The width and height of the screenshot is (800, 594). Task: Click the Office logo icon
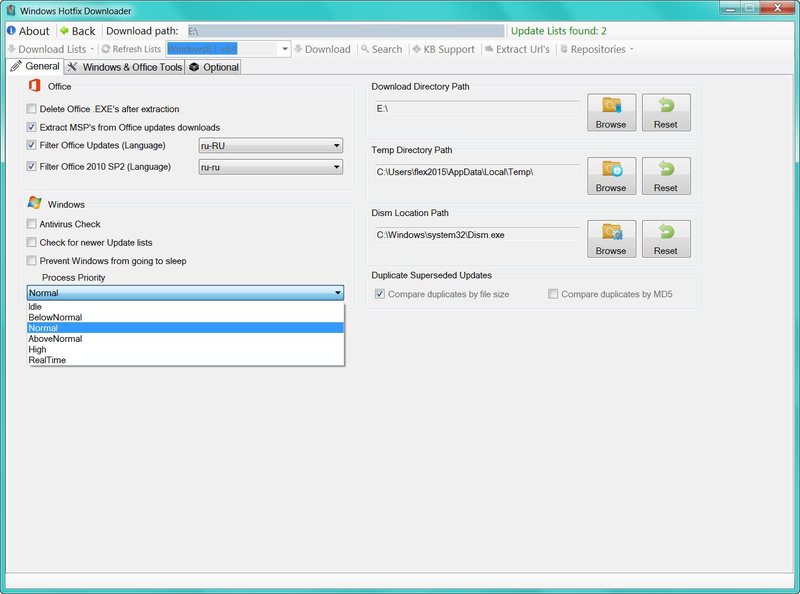pos(35,86)
